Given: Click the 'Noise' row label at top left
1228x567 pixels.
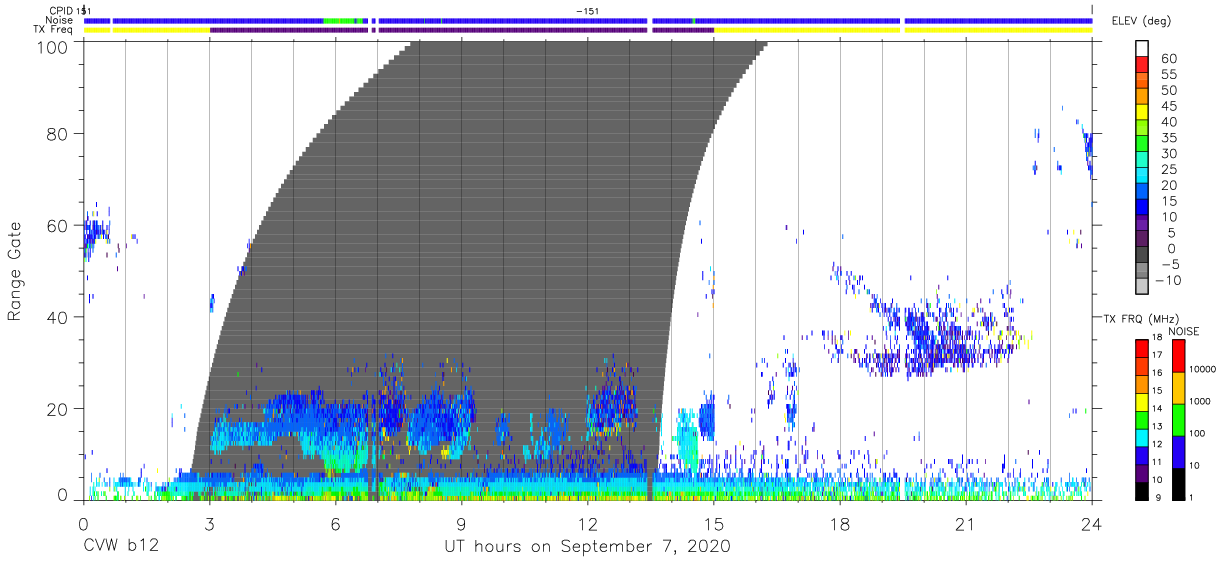Looking at the screenshot, I should click(x=60, y=20).
